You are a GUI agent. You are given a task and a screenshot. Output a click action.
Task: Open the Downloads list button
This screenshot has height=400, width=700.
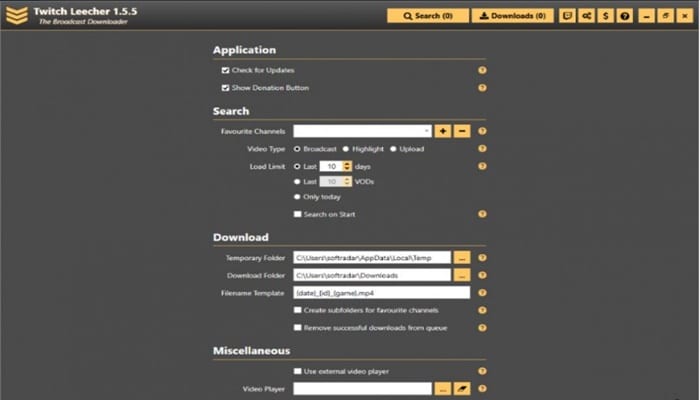tap(512, 16)
